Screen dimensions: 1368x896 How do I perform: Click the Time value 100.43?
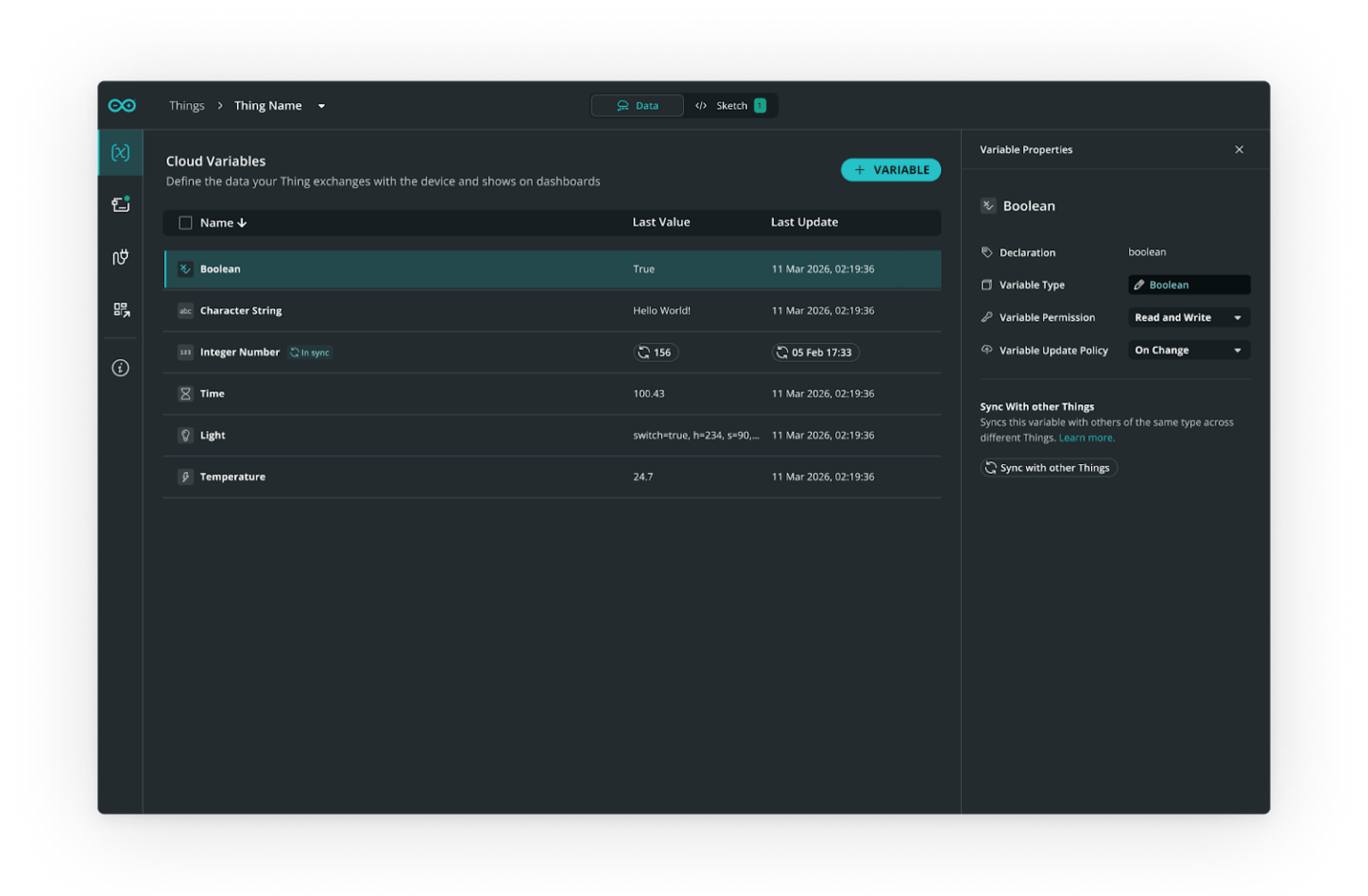pyautogui.click(x=648, y=394)
